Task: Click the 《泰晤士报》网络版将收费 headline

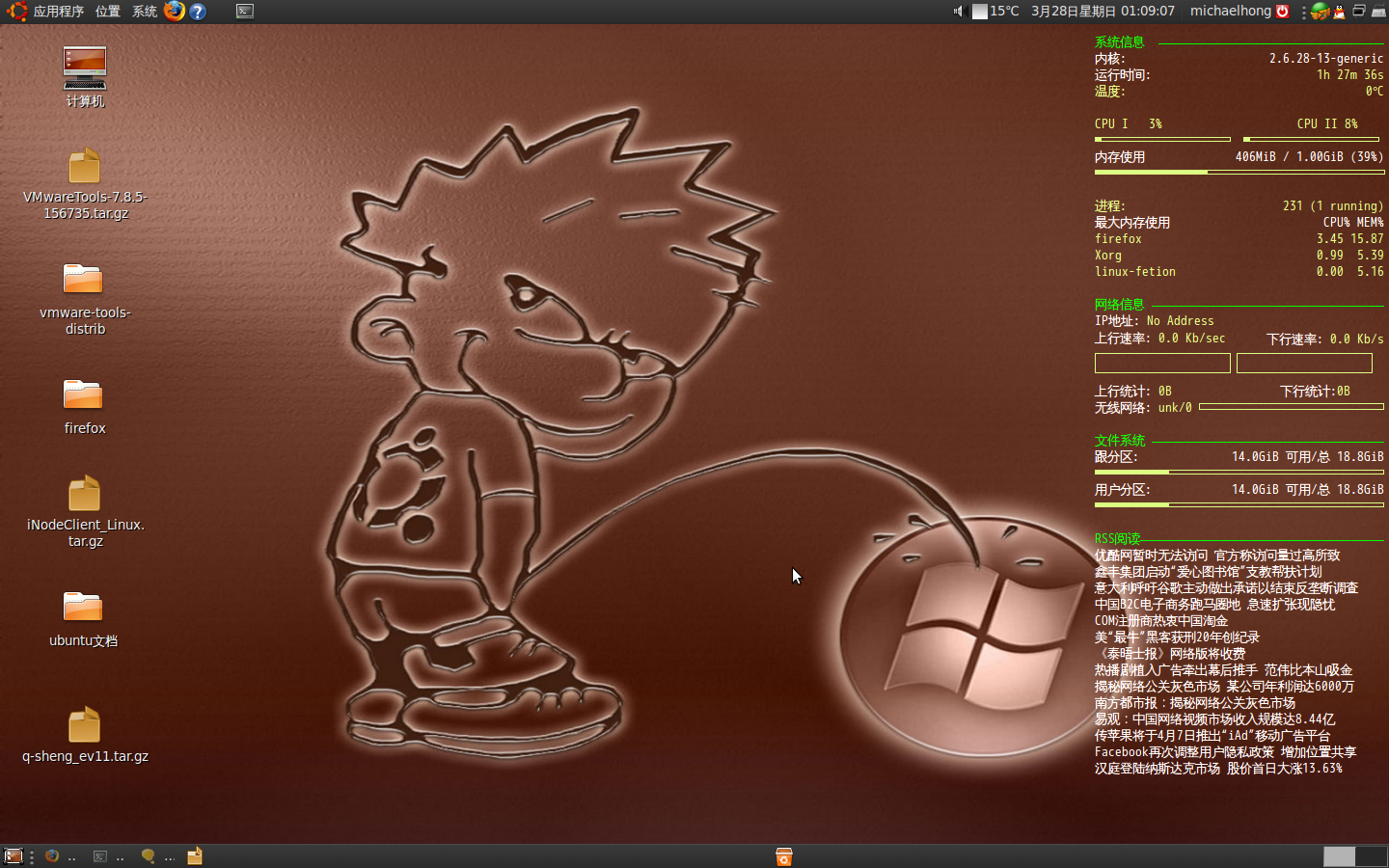Action: point(1170,654)
